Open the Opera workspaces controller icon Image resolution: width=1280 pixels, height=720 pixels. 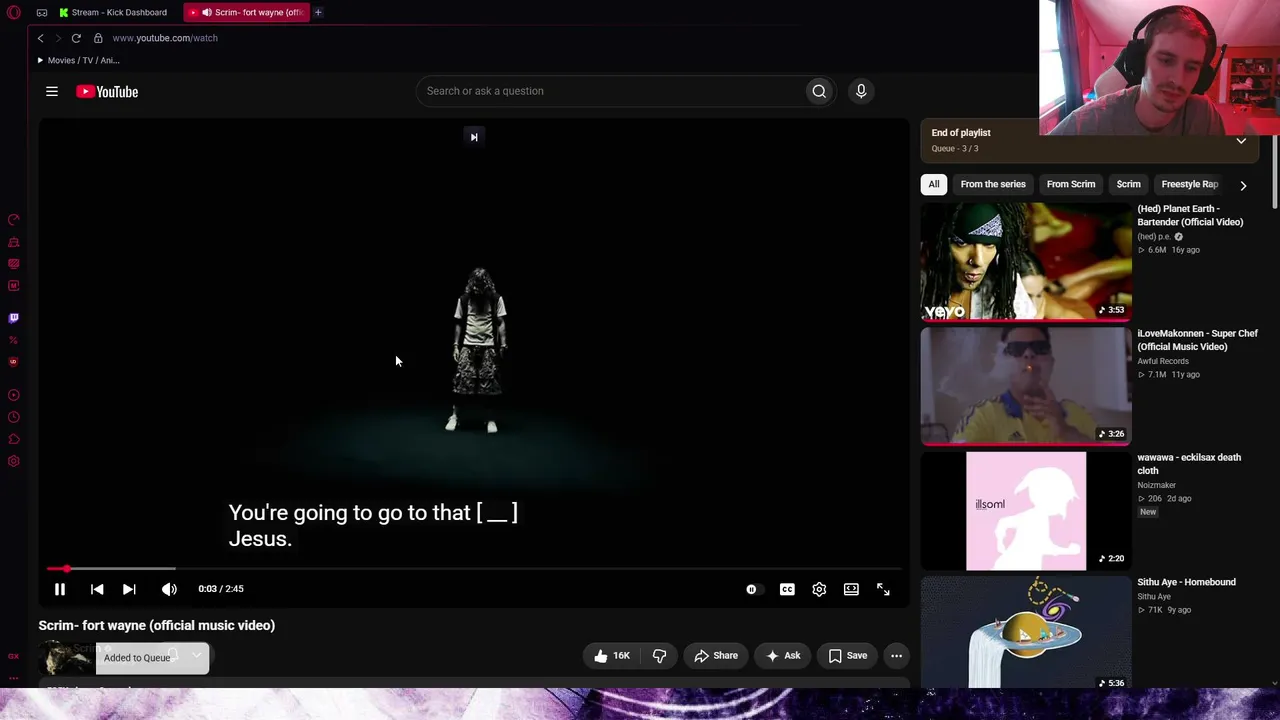42,12
